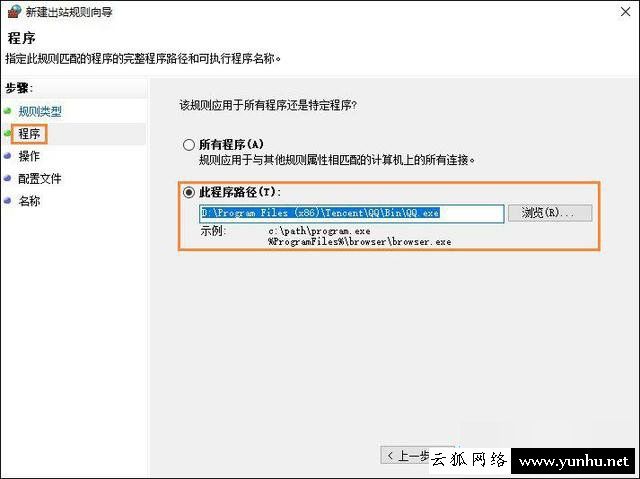Image resolution: width=640 pixels, height=479 pixels.
Task: Click the blue bullet beside 配置文件
Action: pyautogui.click(x=7, y=178)
